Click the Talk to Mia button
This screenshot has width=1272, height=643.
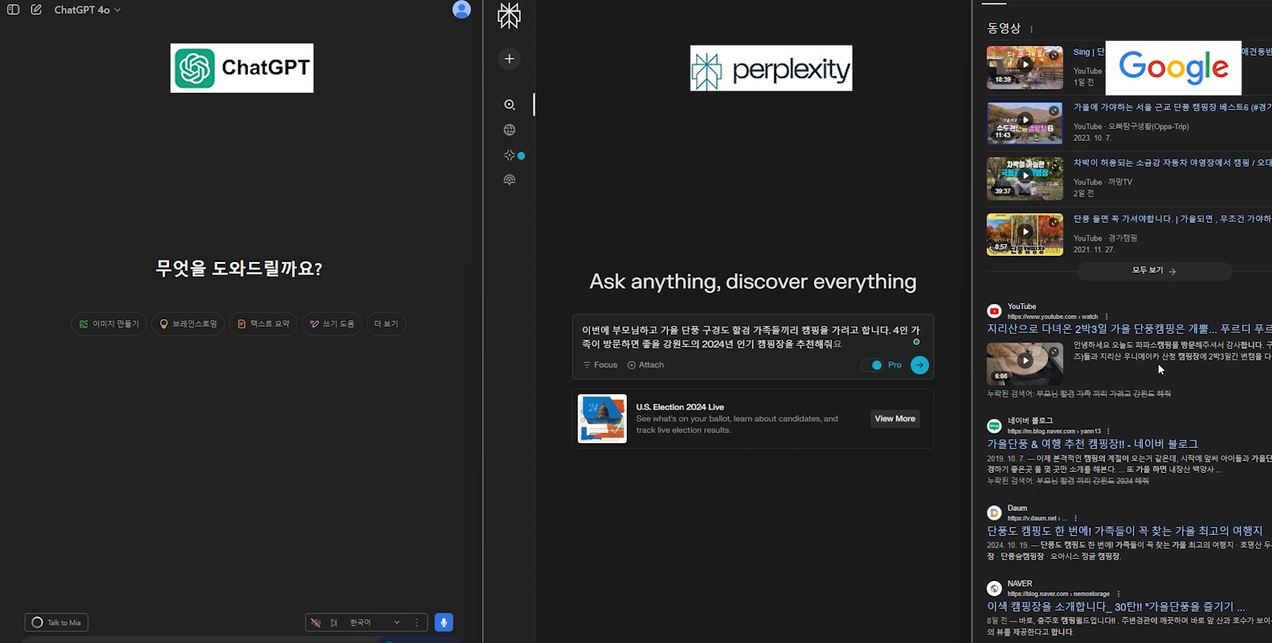pyautogui.click(x=57, y=622)
